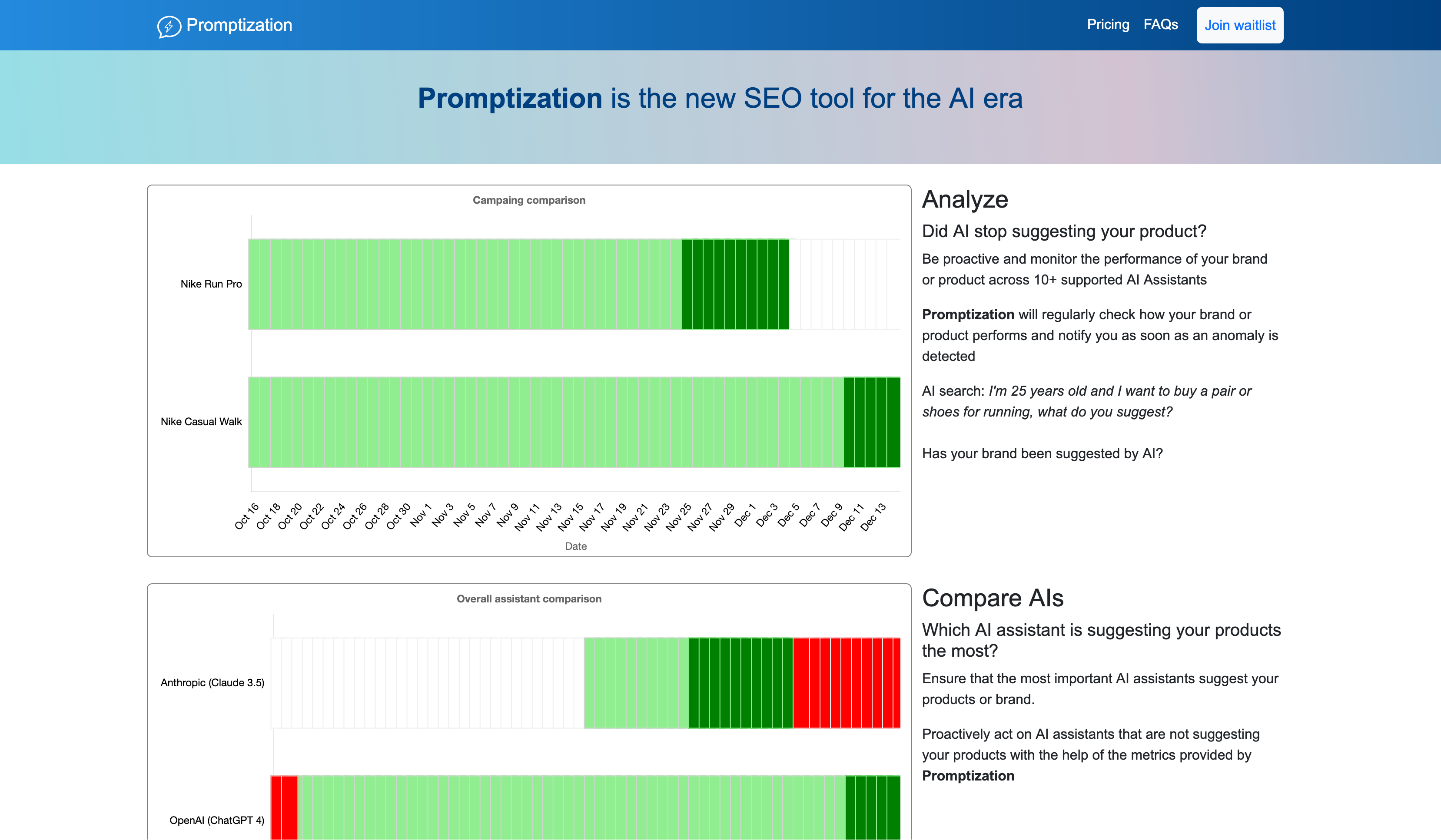Click the Campaing comparison chart title
The height and width of the screenshot is (840, 1441).
(x=529, y=200)
